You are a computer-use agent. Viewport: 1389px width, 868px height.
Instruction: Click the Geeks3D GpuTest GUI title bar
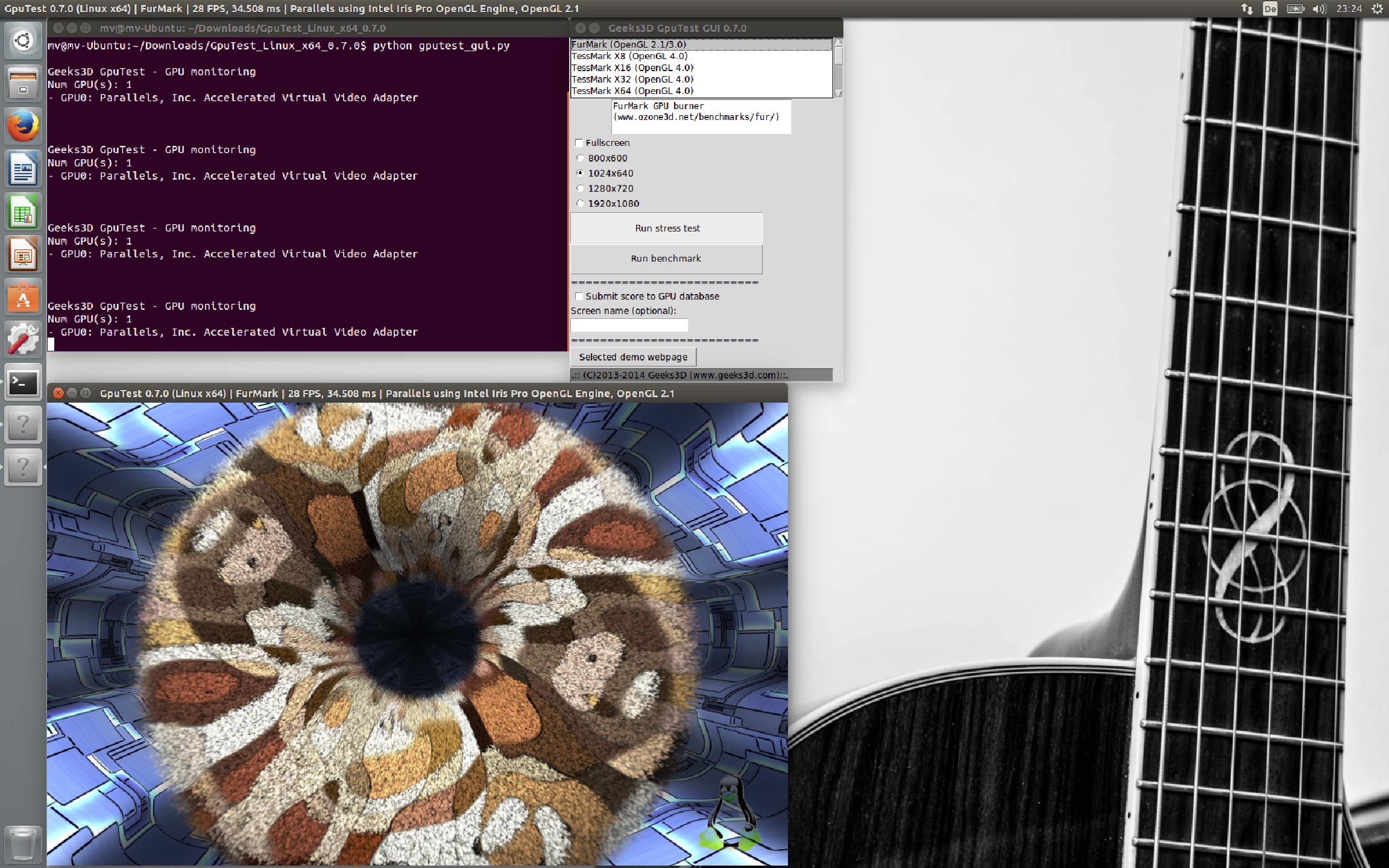705,28
